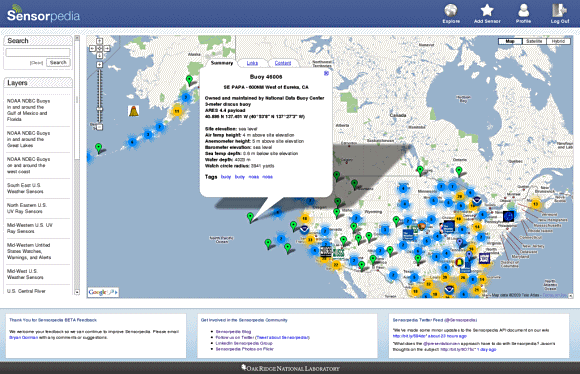Select the Map view type button
The image size is (580, 374).
click(x=510, y=41)
